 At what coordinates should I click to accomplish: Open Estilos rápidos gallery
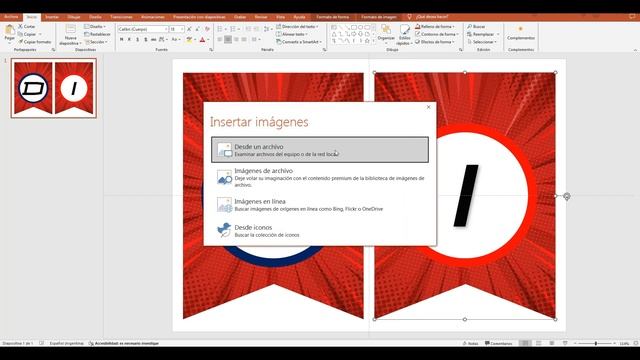point(404,35)
